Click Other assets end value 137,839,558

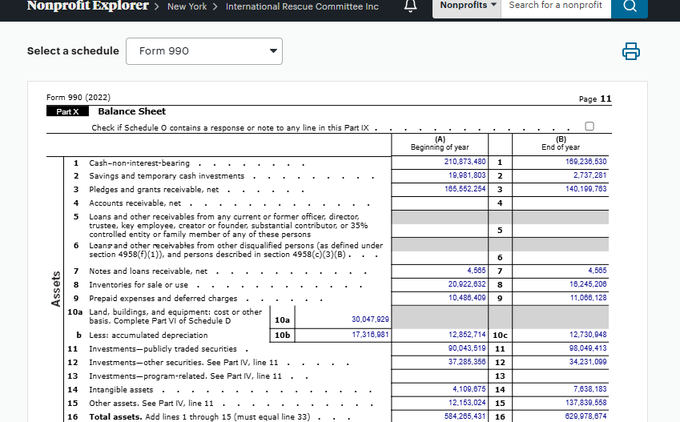(586, 402)
